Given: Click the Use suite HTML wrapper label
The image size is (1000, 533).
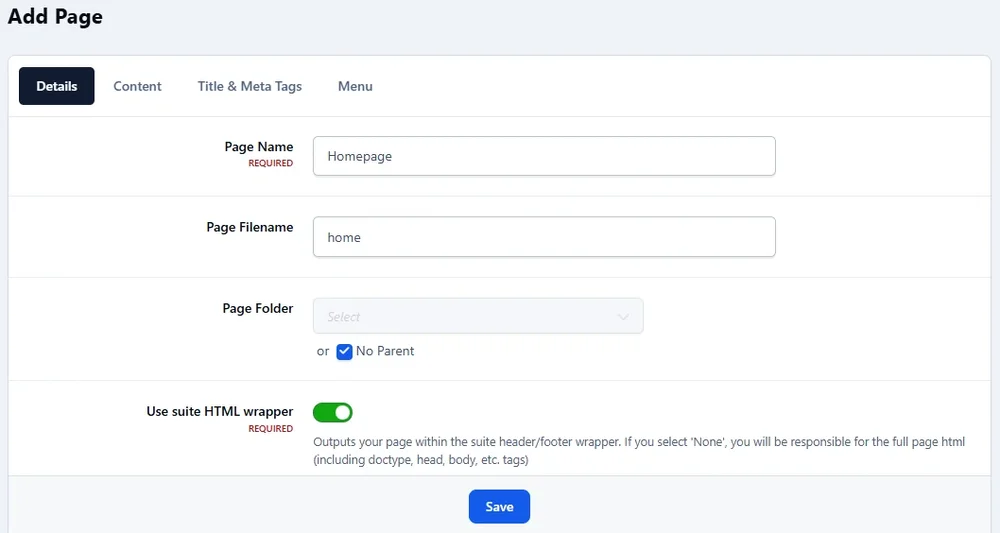Looking at the screenshot, I should click(x=219, y=411).
